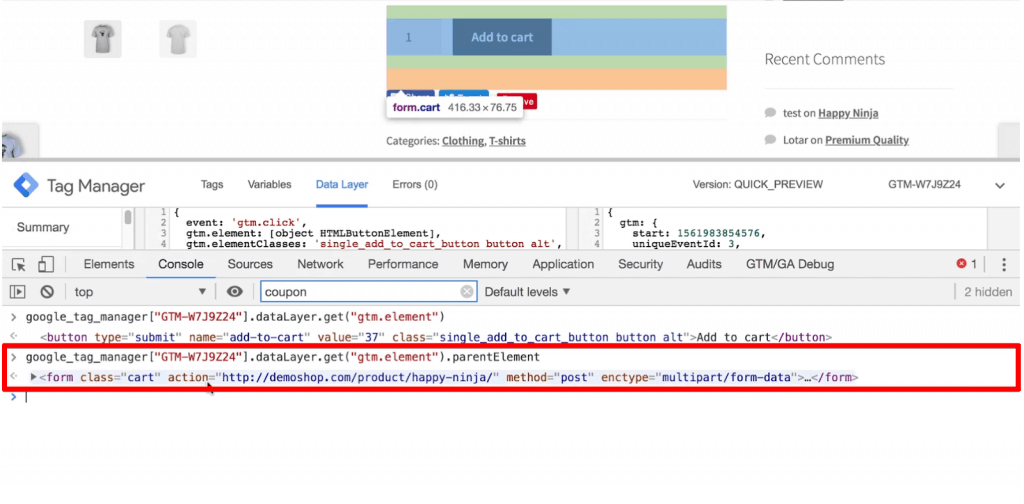Open the Errors (0) tab
The image size is (1024, 504).
tap(415, 185)
